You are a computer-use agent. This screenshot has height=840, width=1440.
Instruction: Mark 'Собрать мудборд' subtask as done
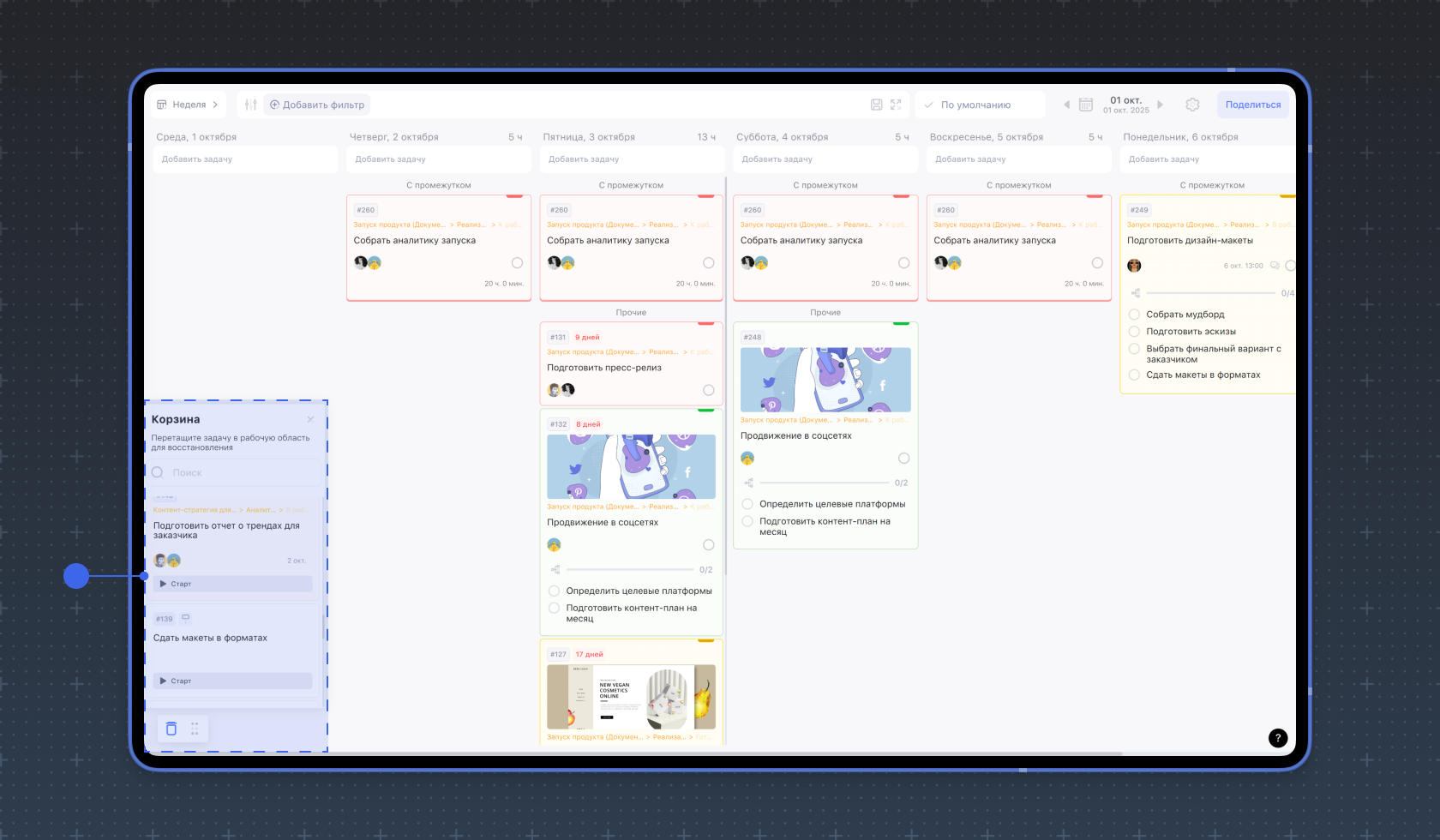[1134, 315]
